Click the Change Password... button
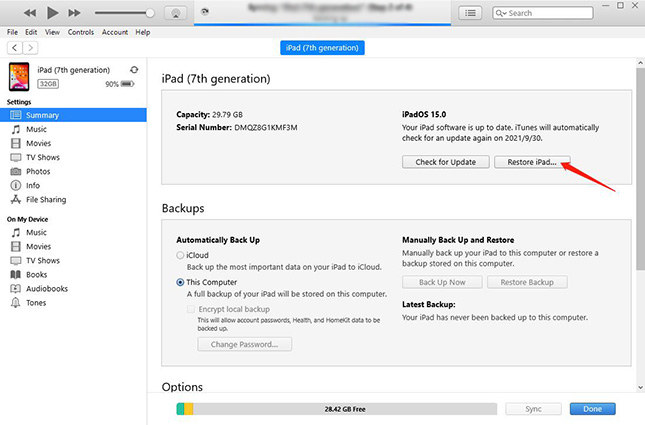 point(244,344)
